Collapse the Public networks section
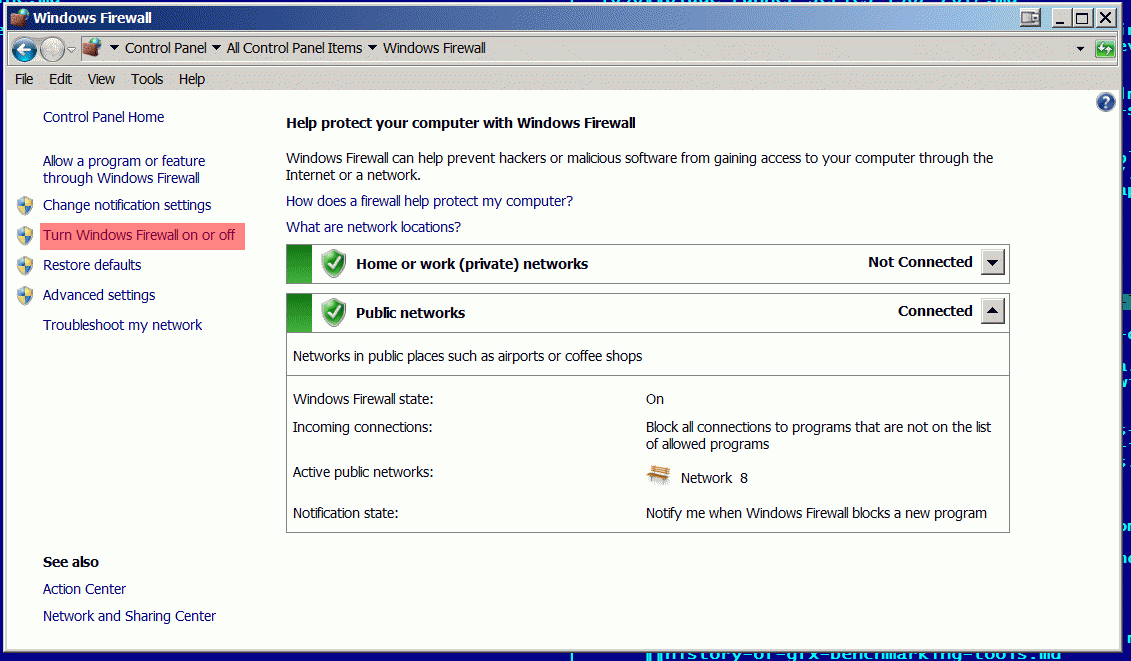The width and height of the screenshot is (1131, 661). [x=993, y=311]
